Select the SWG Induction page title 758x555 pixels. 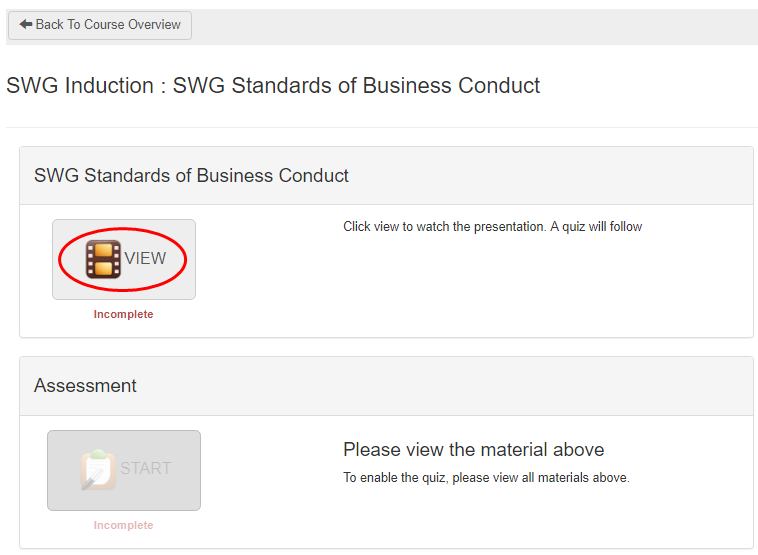tap(273, 86)
